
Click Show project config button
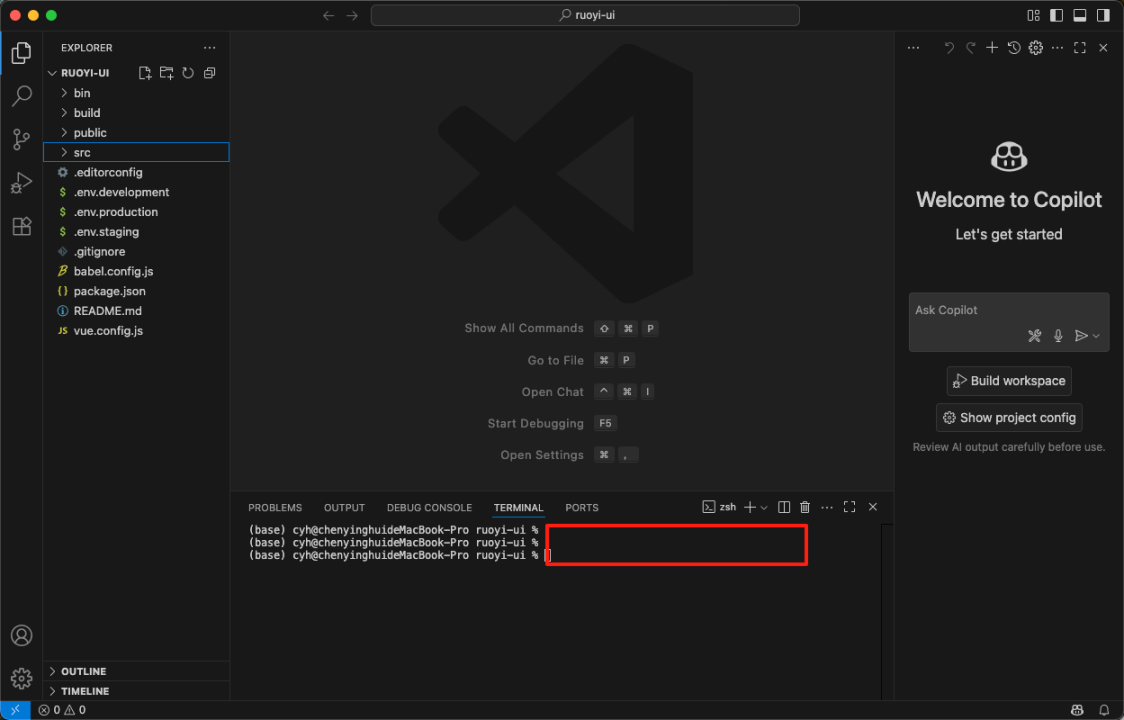[1009, 418]
